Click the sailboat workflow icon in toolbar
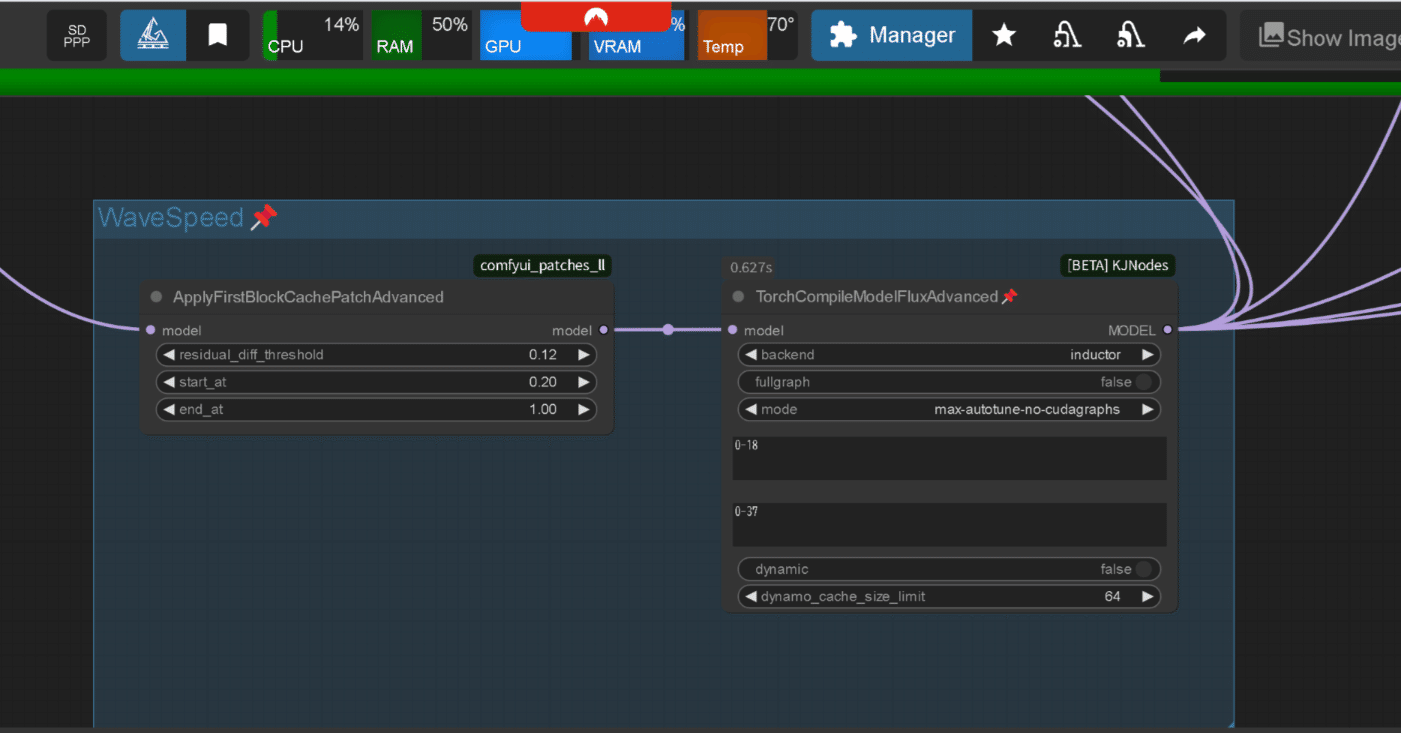 (153, 36)
